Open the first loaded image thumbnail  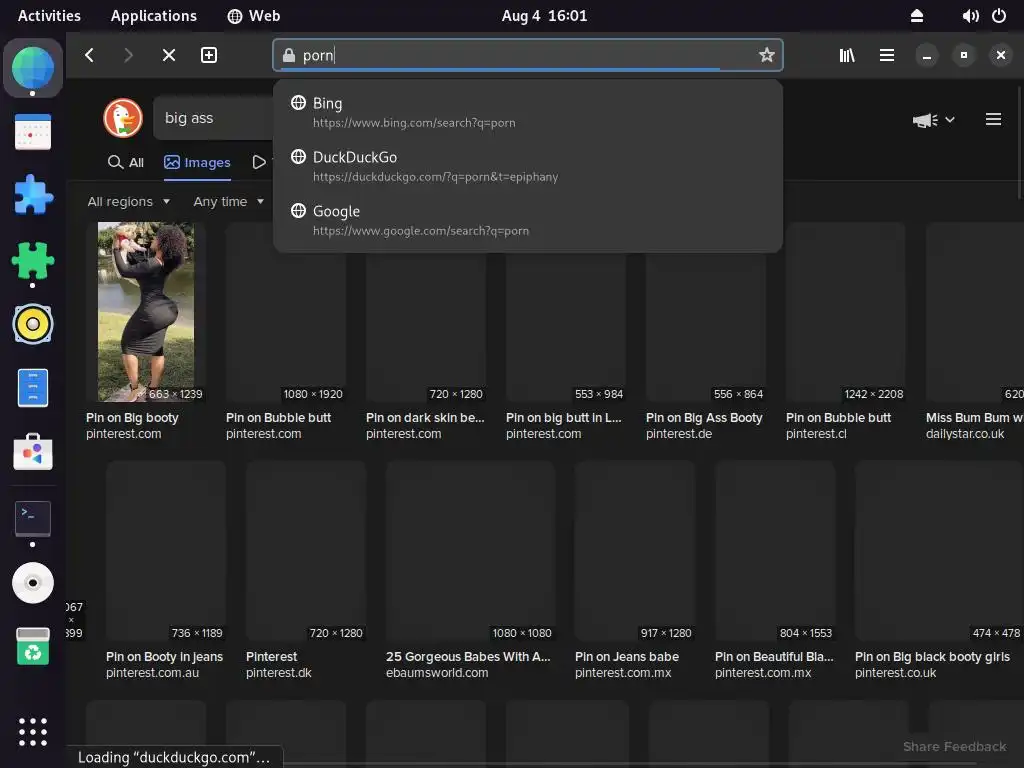click(146, 312)
